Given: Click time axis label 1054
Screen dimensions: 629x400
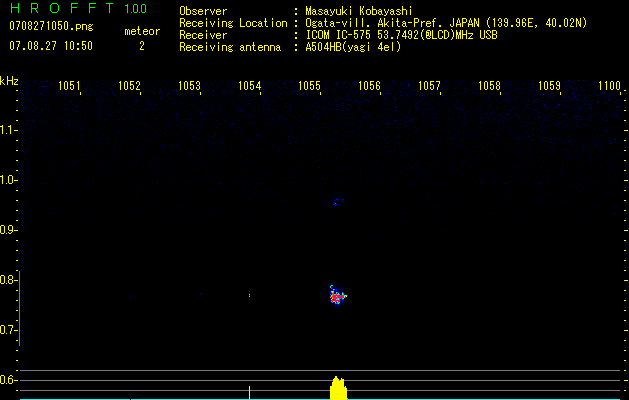Looking at the screenshot, I should pyautogui.click(x=250, y=86).
